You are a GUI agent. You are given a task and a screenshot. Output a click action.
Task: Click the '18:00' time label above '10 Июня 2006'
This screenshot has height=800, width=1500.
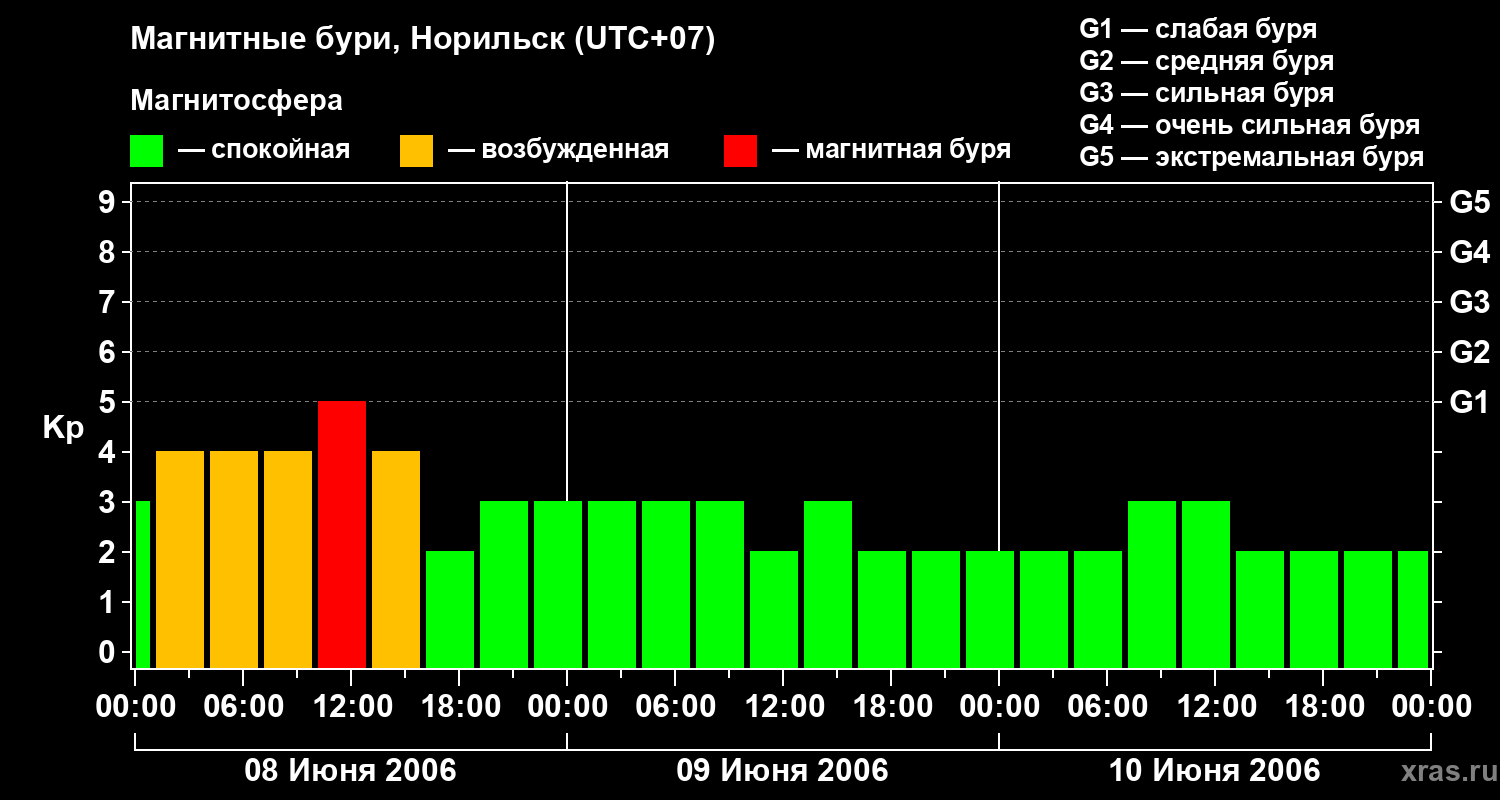[x=1323, y=707]
